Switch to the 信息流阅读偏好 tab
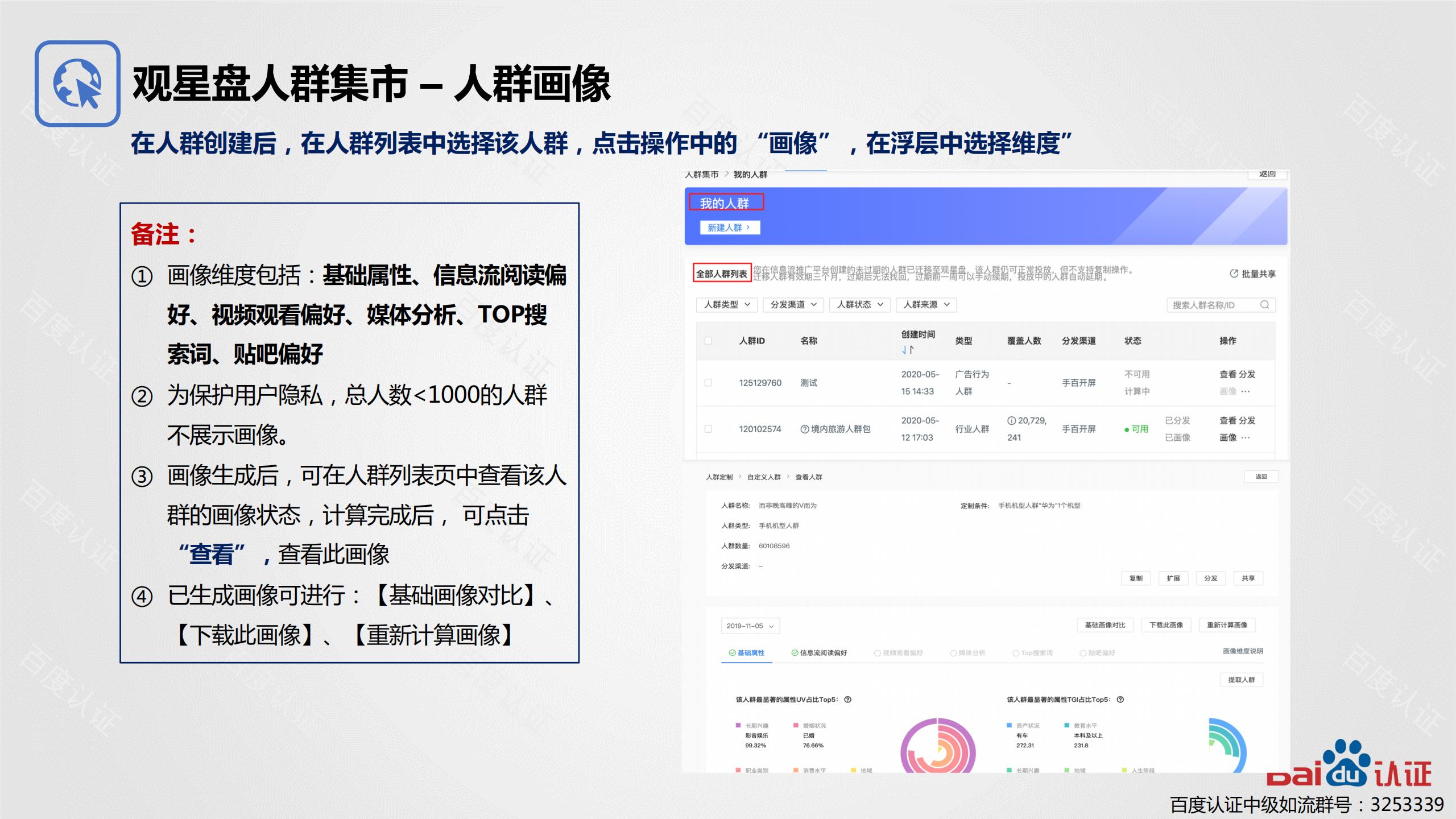Image resolution: width=1456 pixels, height=819 pixels. pyautogui.click(x=819, y=653)
